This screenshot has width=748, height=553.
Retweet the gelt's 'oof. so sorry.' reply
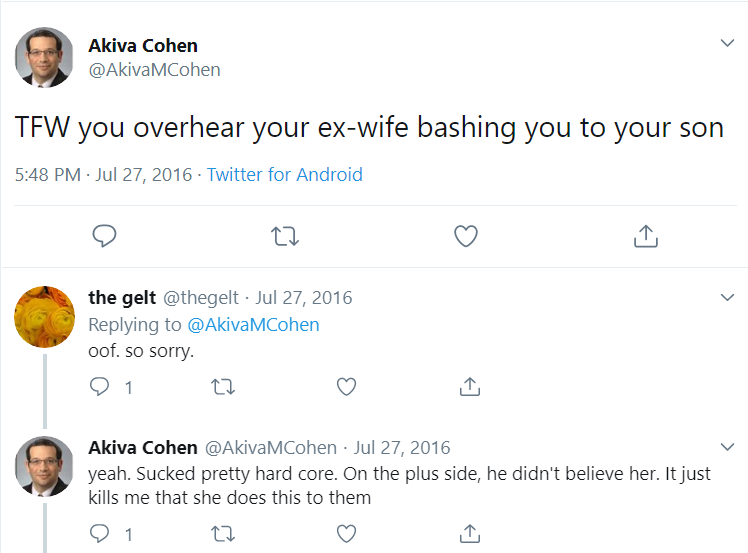[223, 387]
